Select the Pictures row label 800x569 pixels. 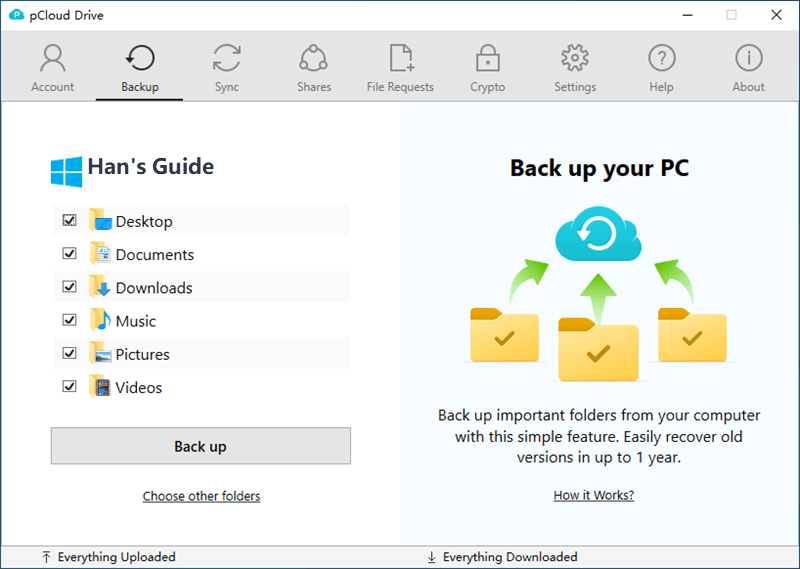point(142,354)
